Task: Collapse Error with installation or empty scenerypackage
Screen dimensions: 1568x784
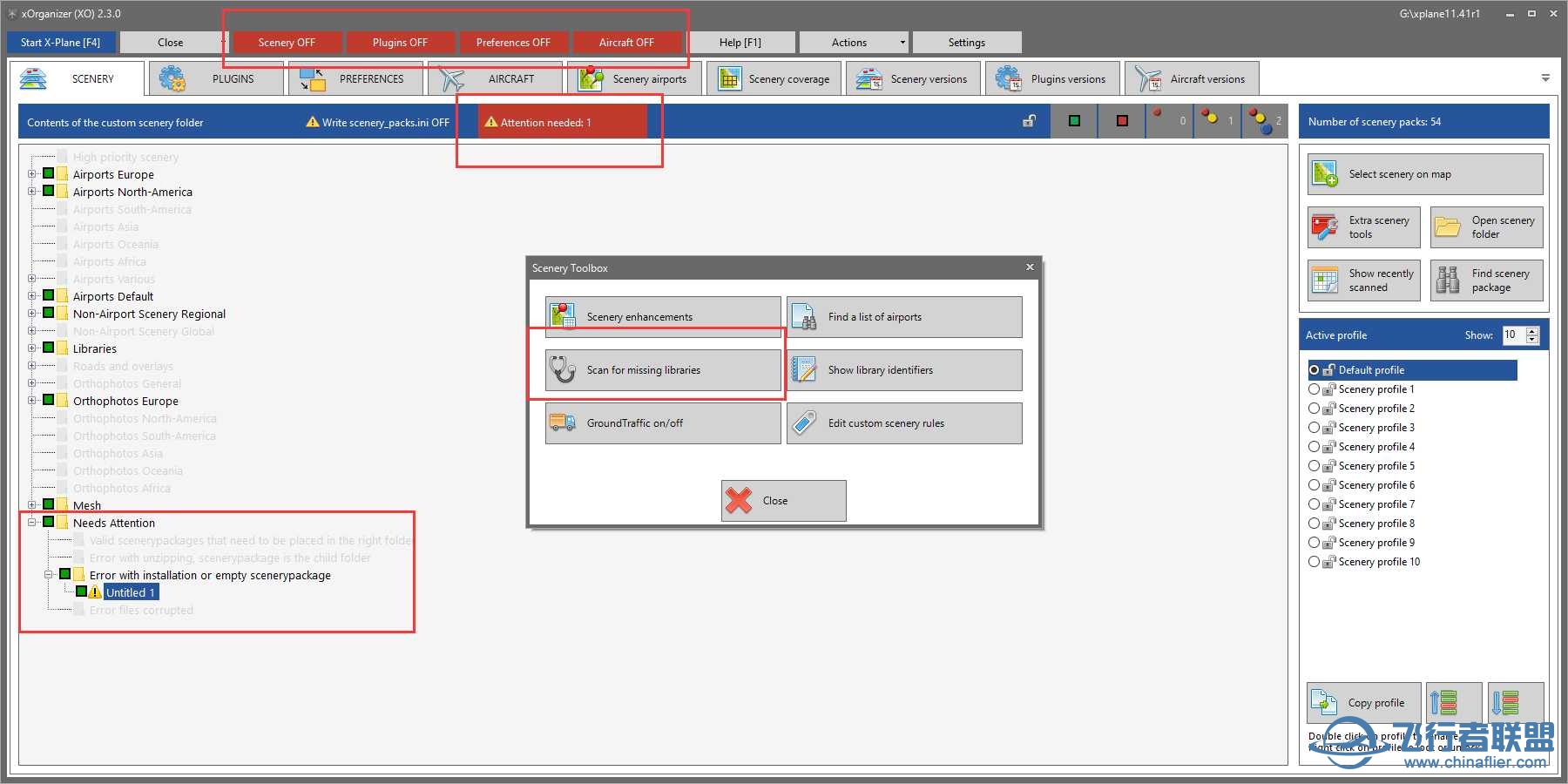Action: 49,575
